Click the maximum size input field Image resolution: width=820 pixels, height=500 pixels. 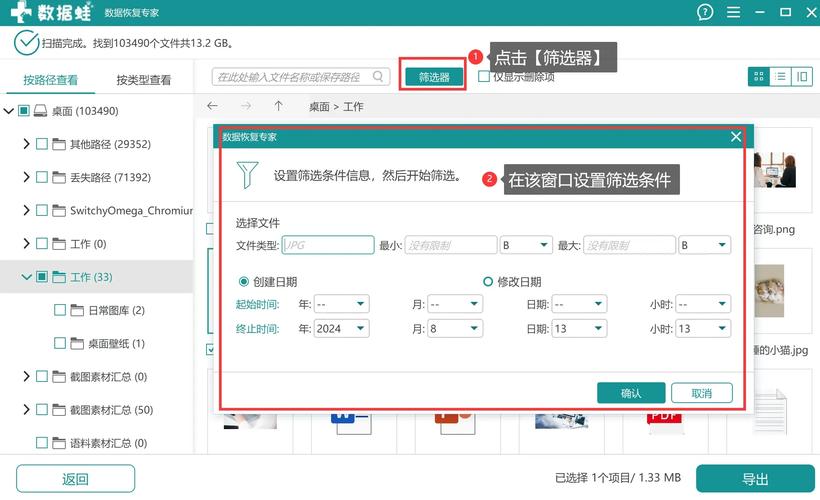(x=629, y=245)
